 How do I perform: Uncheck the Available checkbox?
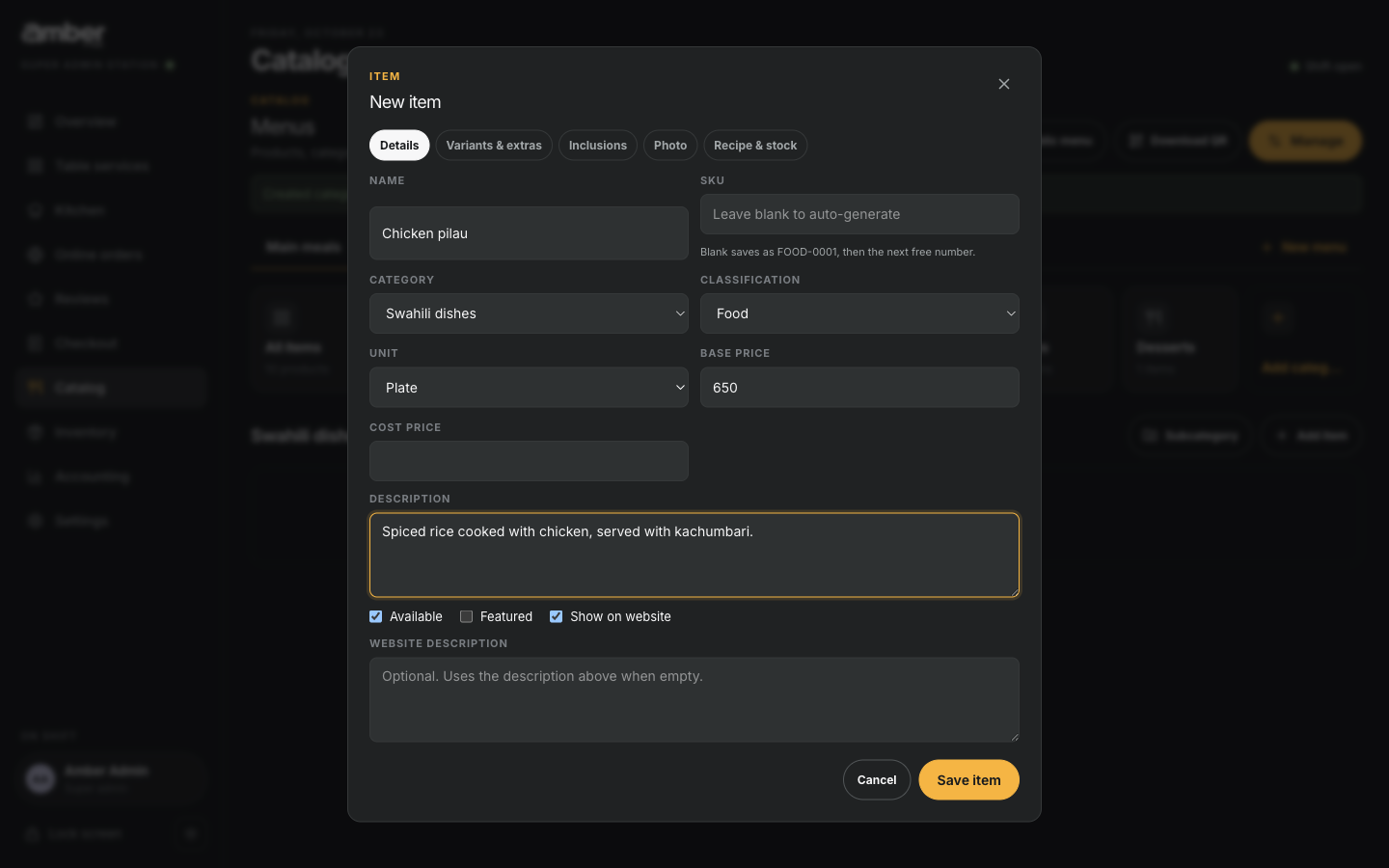(x=376, y=616)
